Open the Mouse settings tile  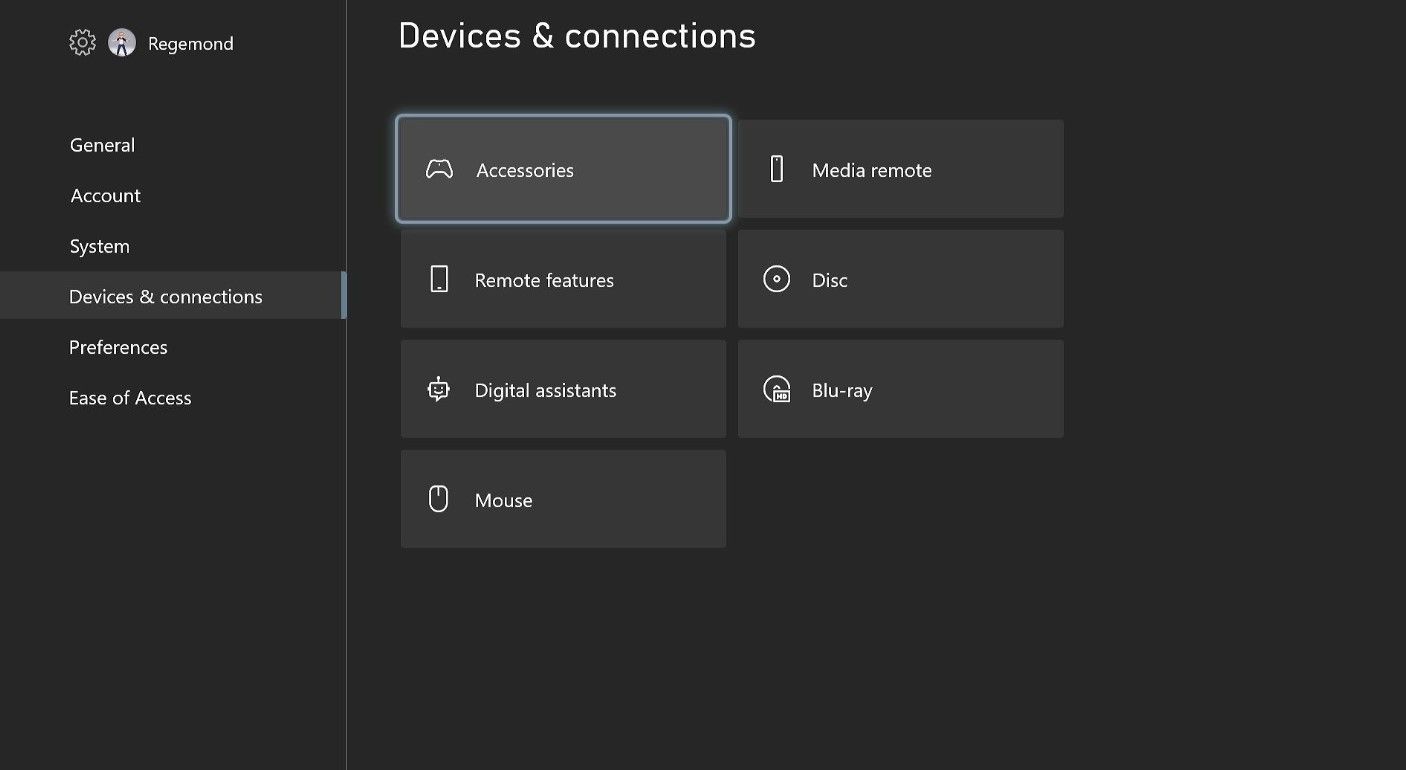pyautogui.click(x=563, y=498)
